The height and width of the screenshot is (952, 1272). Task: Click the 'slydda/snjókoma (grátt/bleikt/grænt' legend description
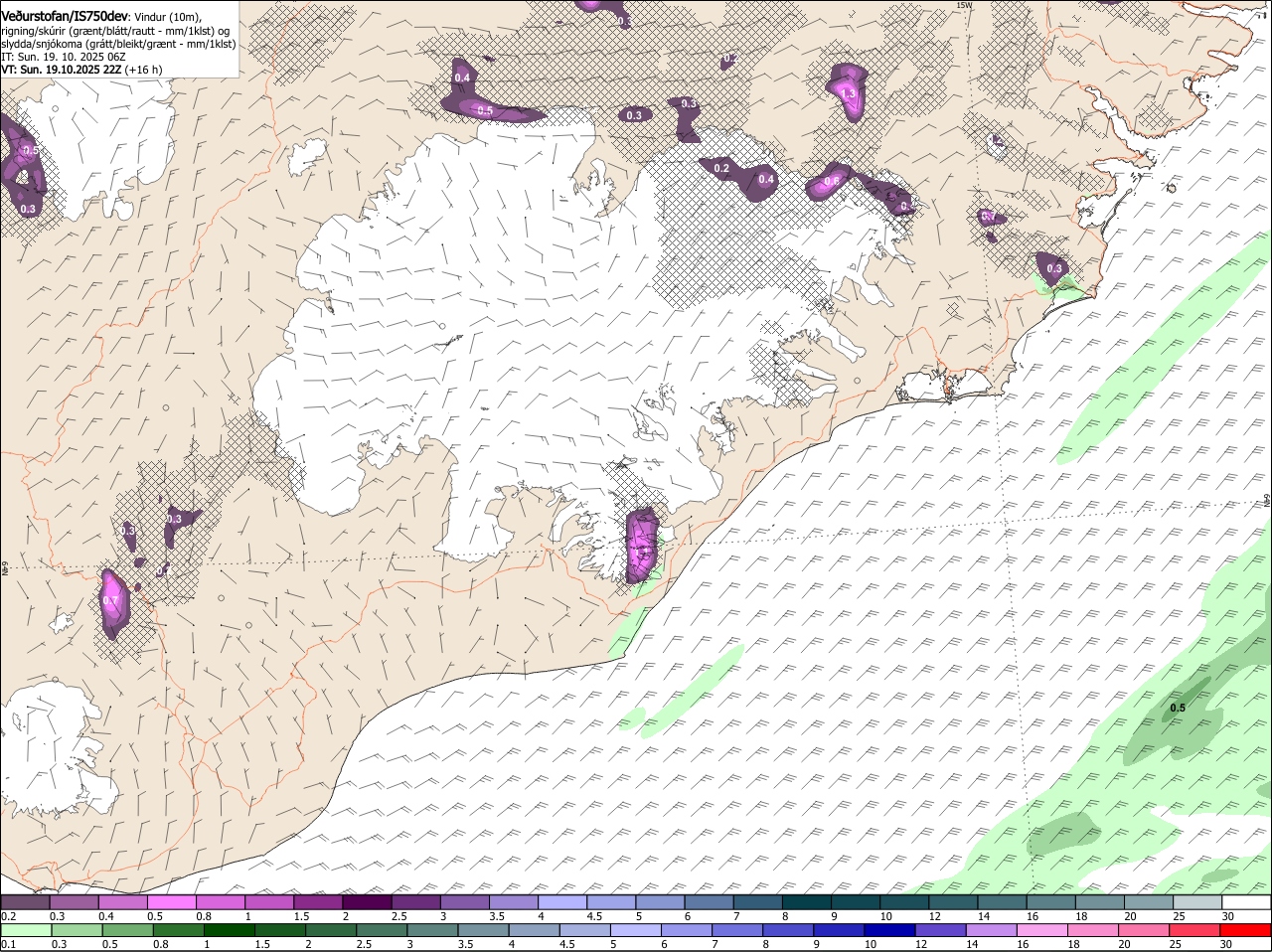pos(88,44)
